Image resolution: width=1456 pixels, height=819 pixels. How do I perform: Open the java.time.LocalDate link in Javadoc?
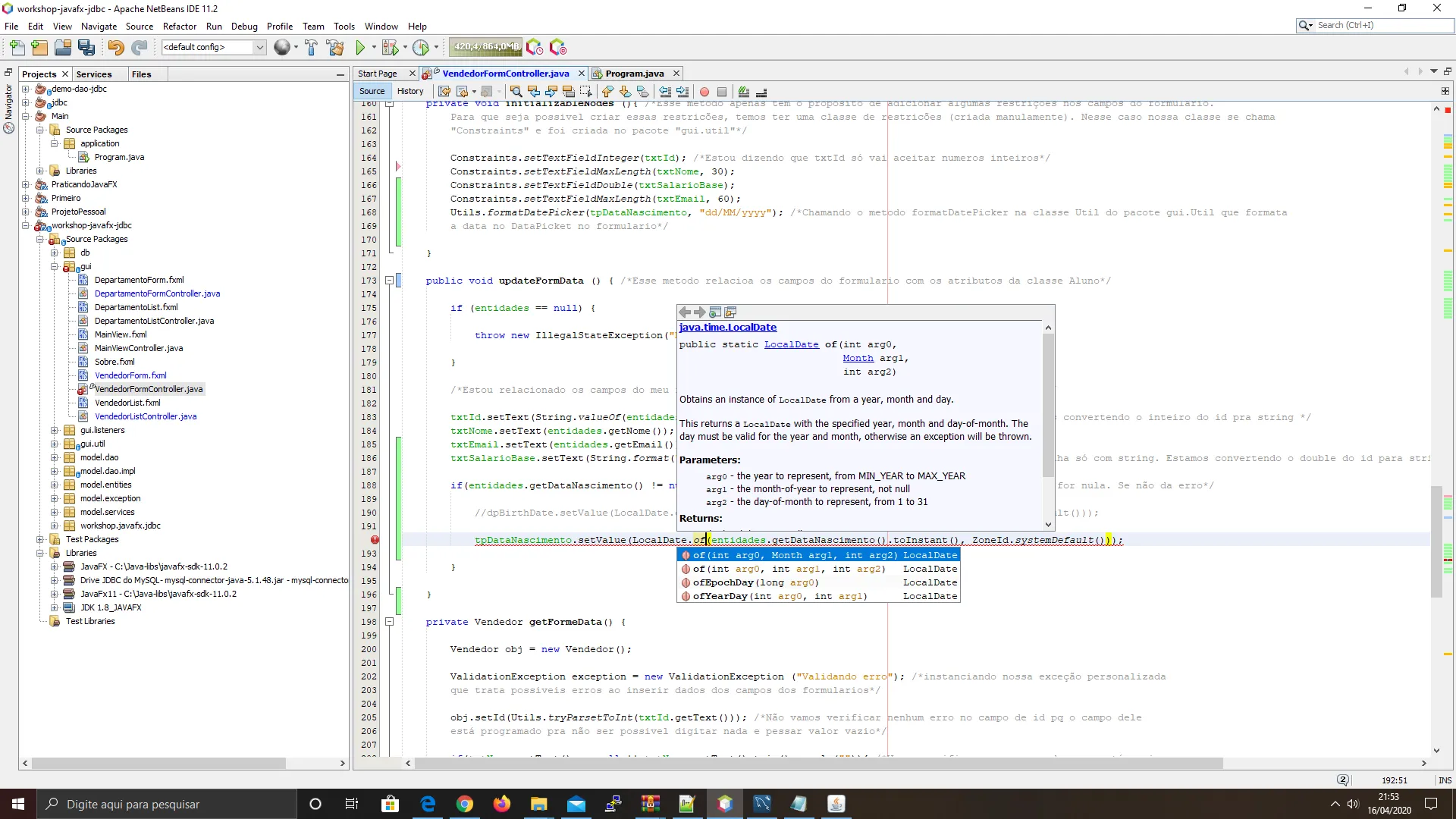tap(727, 327)
